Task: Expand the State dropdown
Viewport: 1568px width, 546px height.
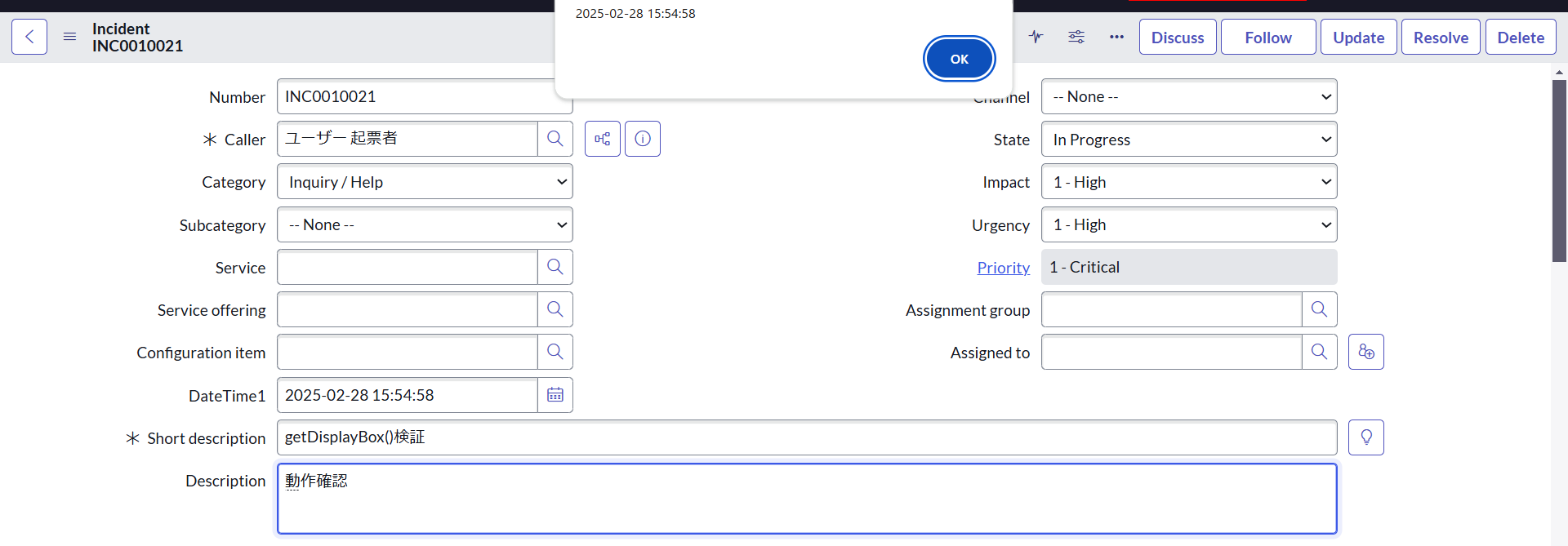Action: 1189,140
